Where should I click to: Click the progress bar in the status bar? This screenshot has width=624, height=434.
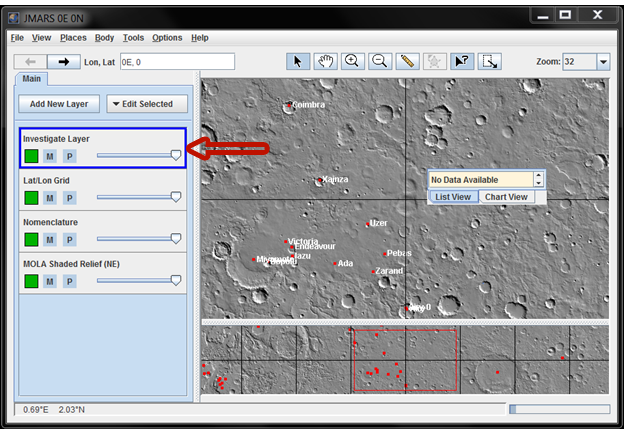559,409
